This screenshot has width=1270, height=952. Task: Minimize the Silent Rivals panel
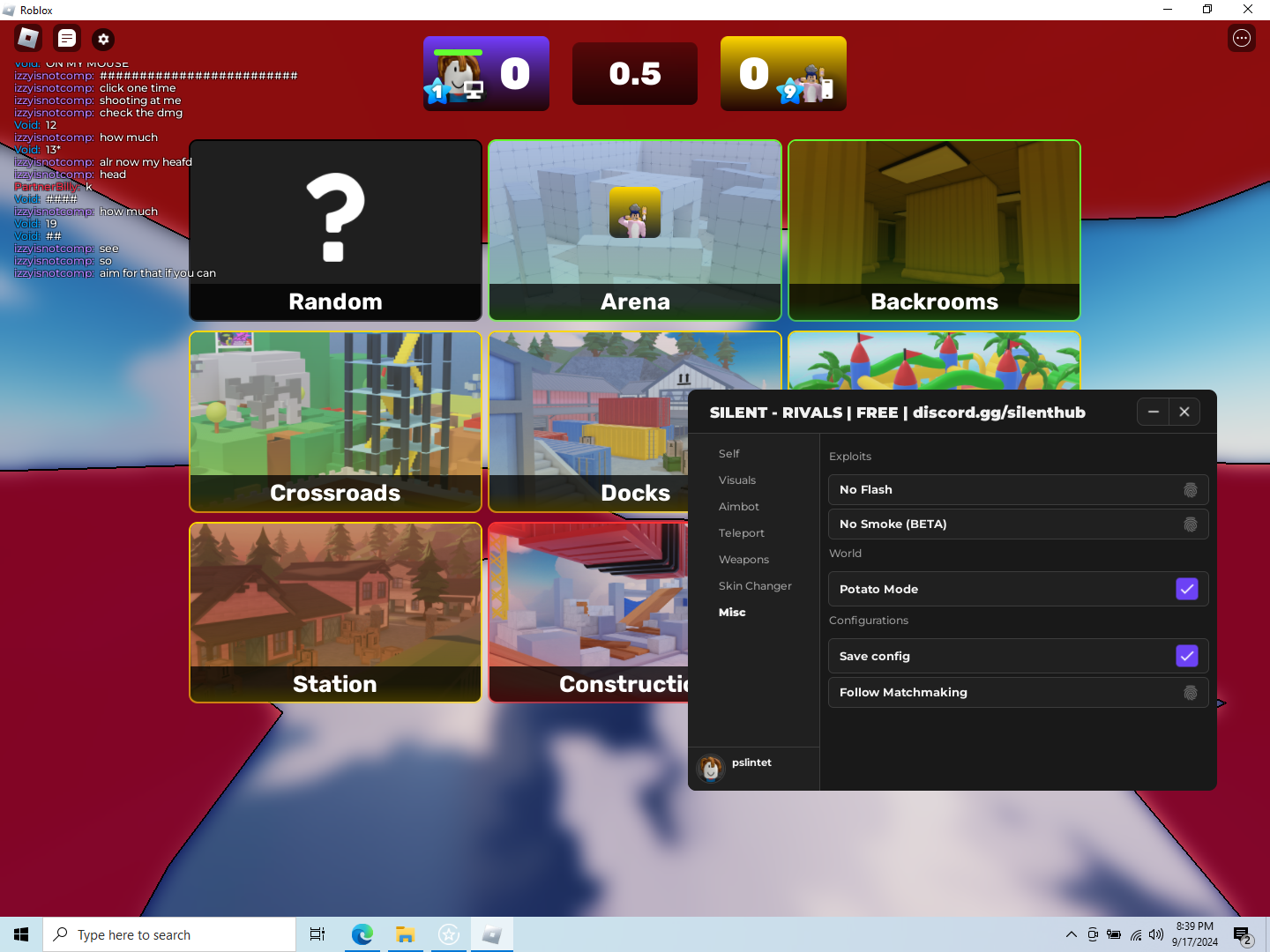(x=1153, y=412)
